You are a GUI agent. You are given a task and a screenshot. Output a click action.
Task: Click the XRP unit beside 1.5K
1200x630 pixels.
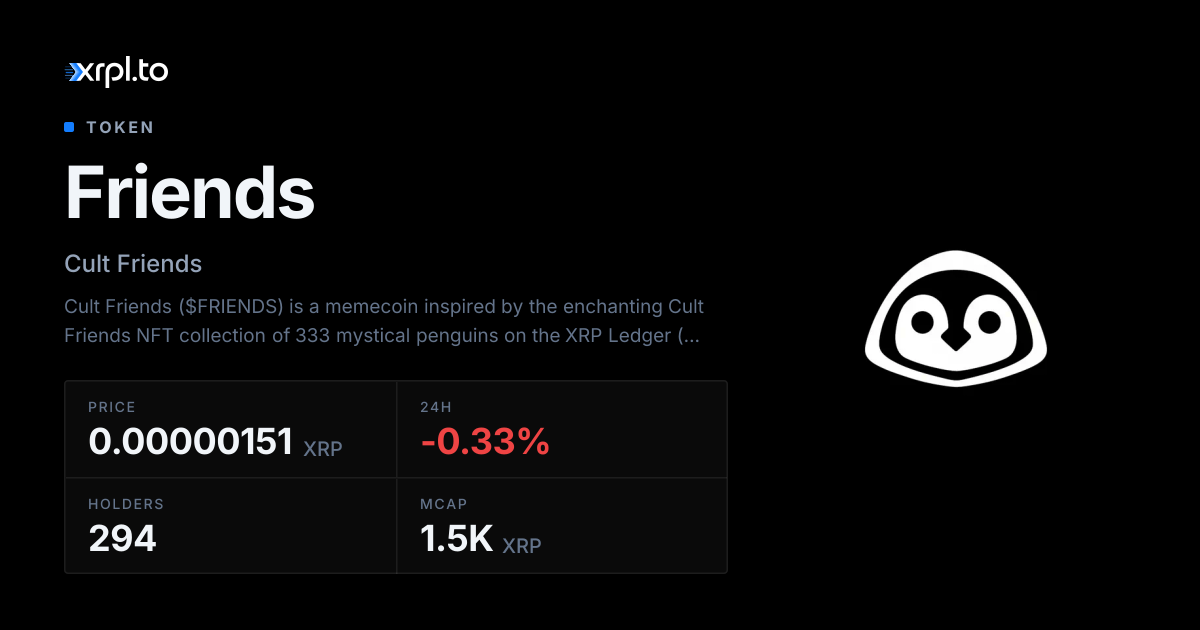pos(521,546)
